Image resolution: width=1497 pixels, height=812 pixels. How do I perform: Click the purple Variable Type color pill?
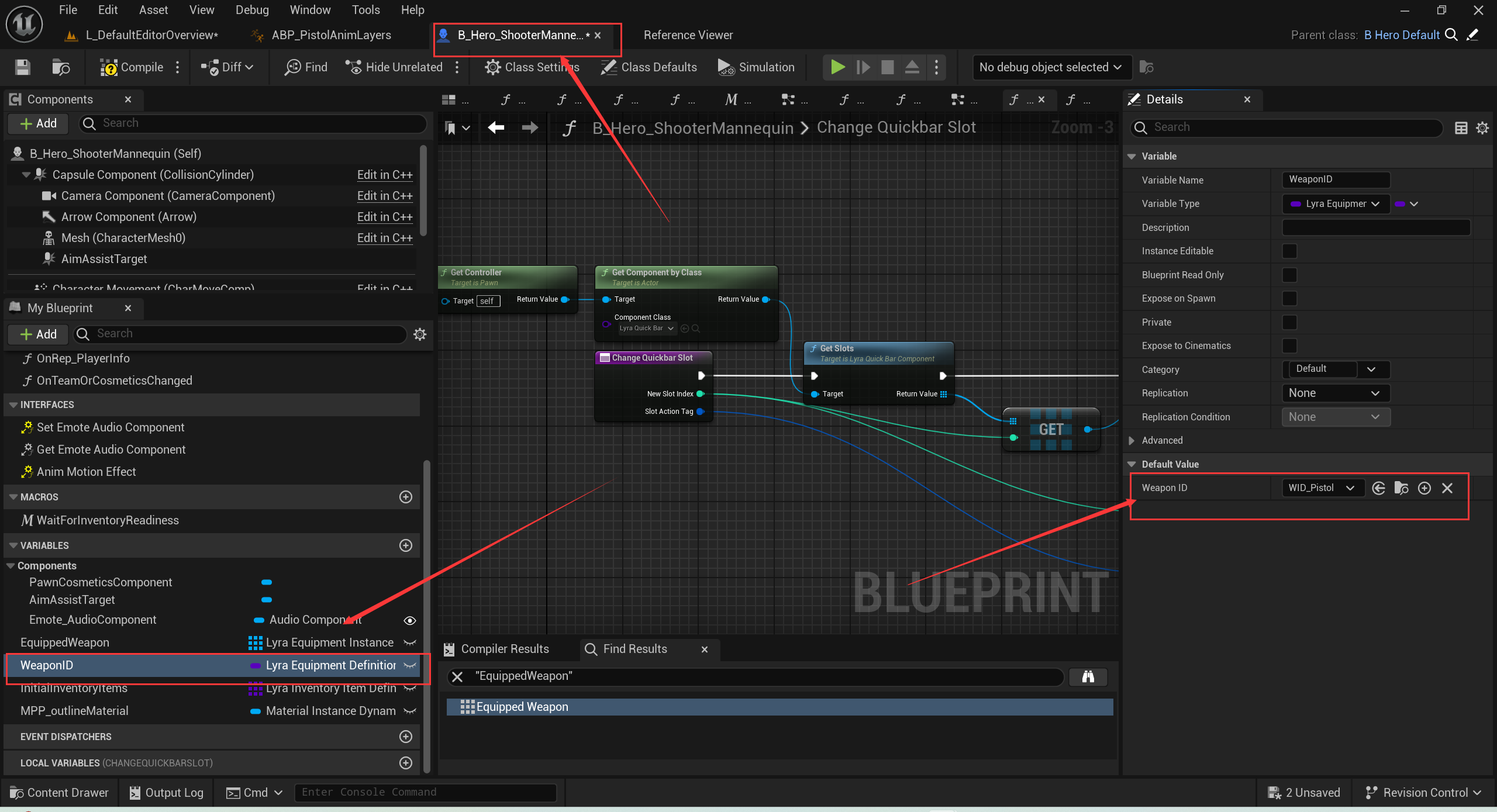1400,204
